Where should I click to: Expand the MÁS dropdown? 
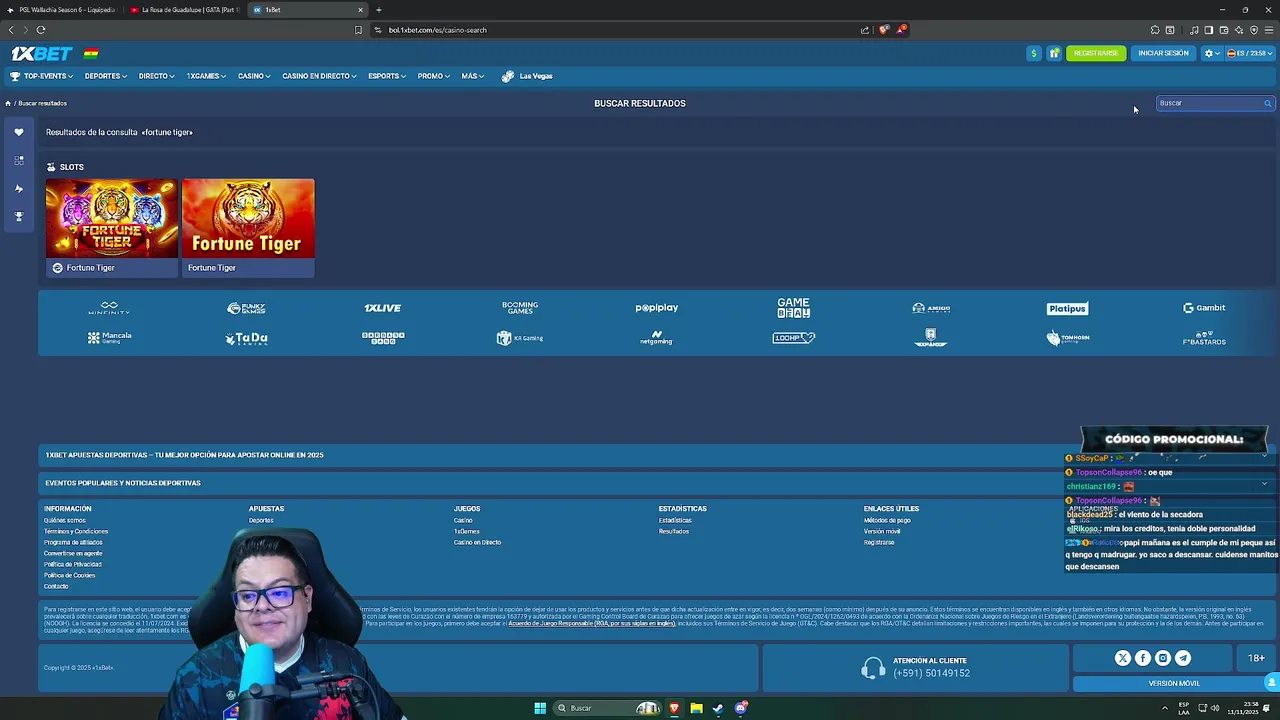tap(472, 76)
